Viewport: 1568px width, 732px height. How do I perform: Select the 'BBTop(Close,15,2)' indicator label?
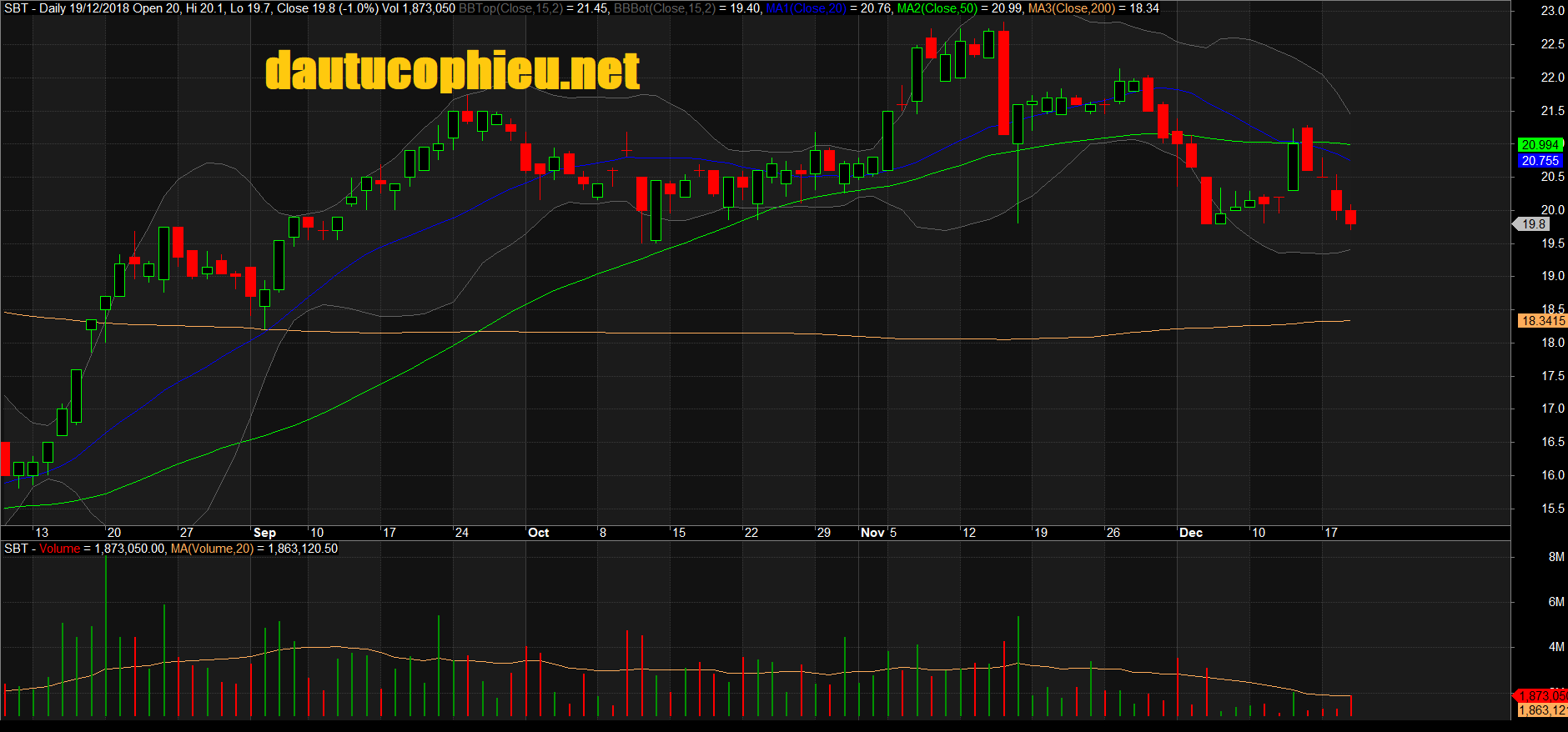point(510,8)
